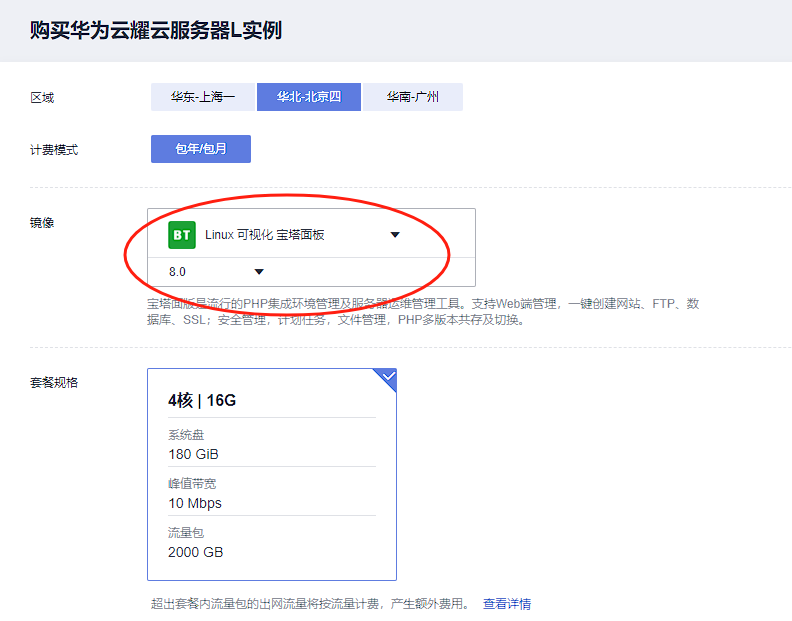
Task: Select the 4核 | 16G package card
Action: 272,474
